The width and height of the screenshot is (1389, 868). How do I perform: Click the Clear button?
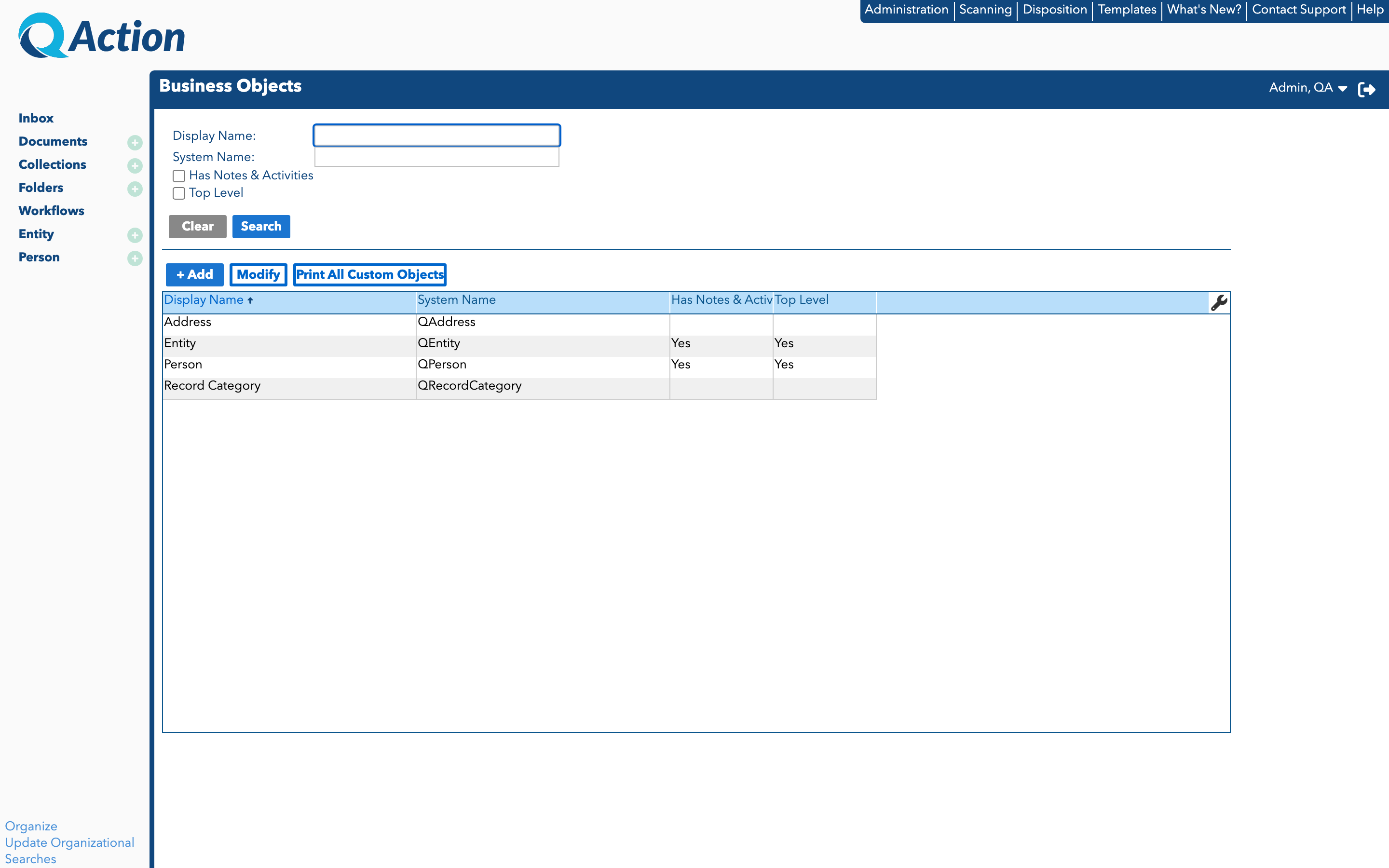coord(197,226)
